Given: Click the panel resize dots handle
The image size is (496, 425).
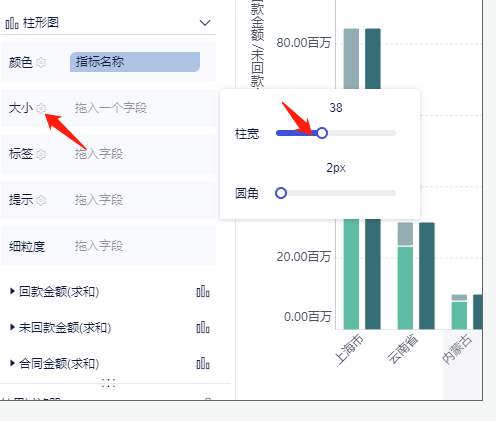Looking at the screenshot, I should 108,383.
